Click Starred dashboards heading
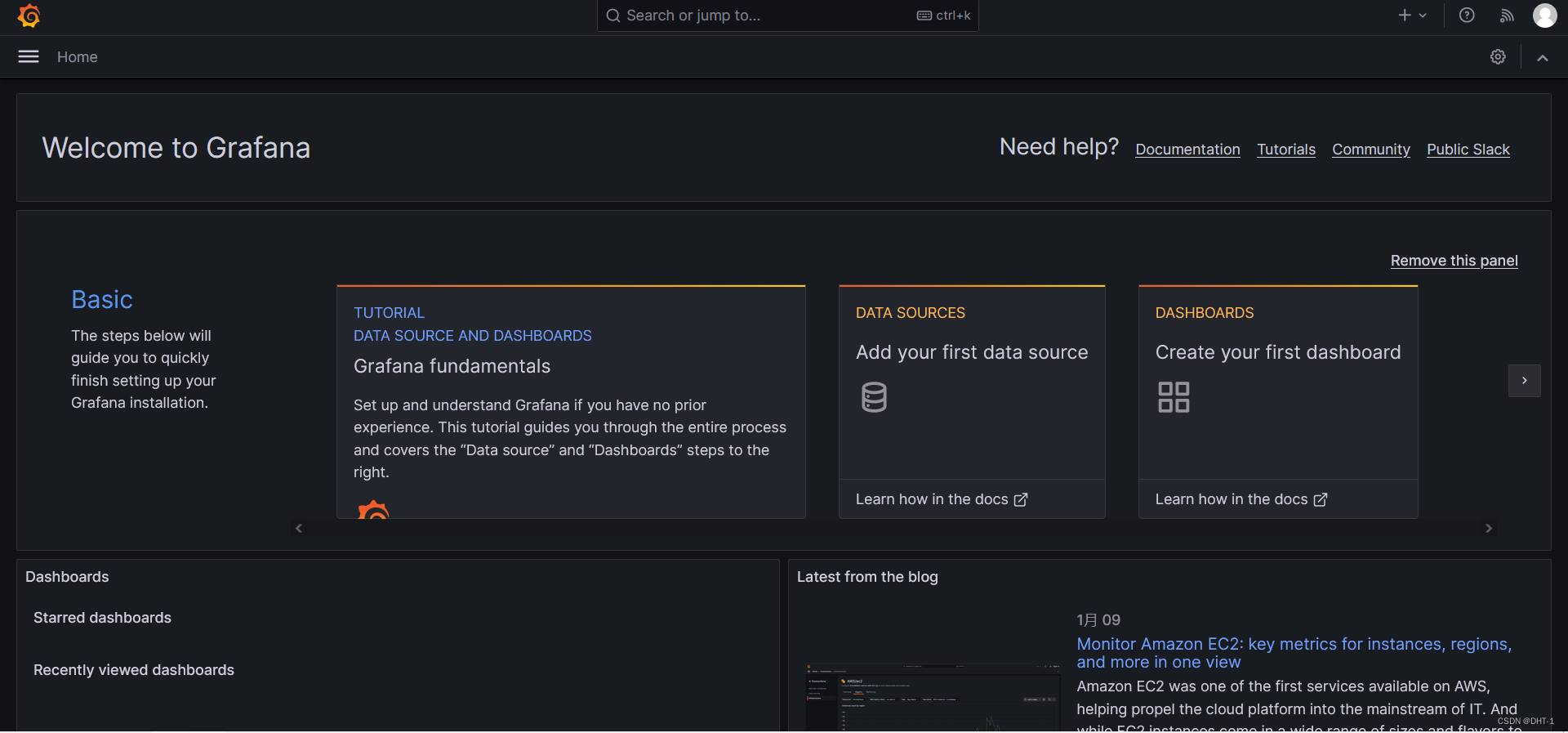The image size is (1568, 733). (102, 618)
